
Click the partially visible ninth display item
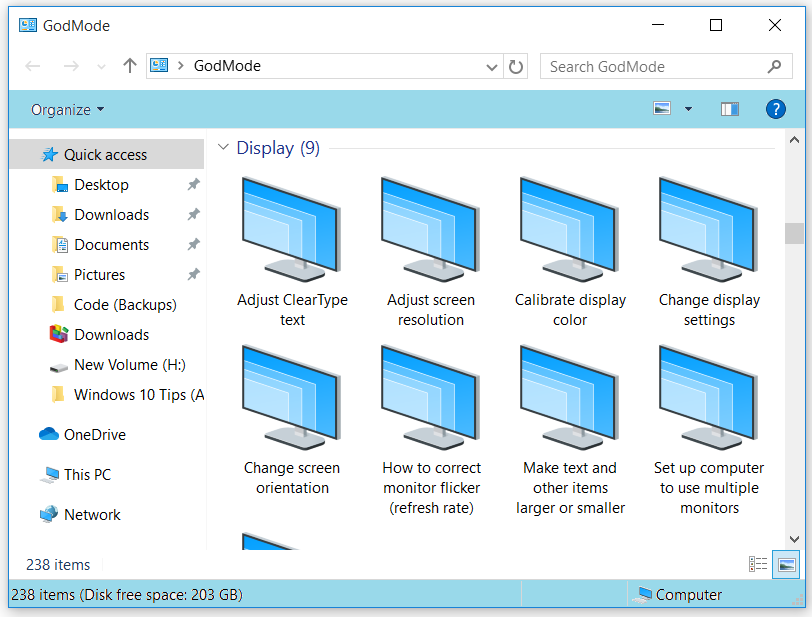(270, 541)
